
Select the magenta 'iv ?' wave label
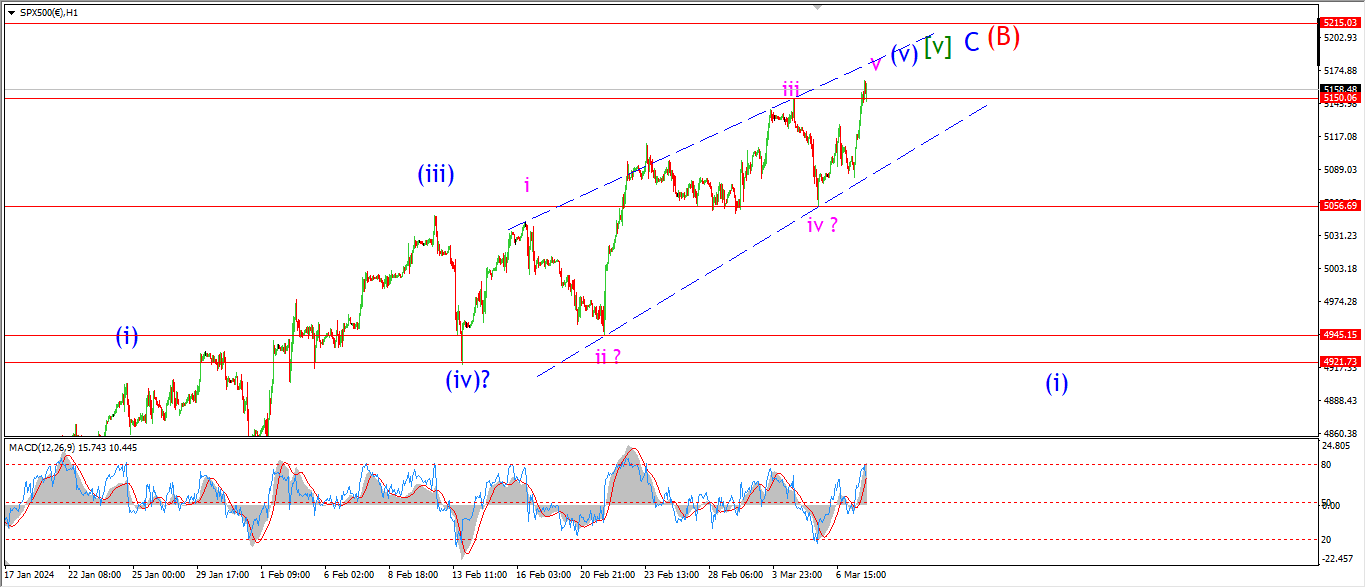823,225
